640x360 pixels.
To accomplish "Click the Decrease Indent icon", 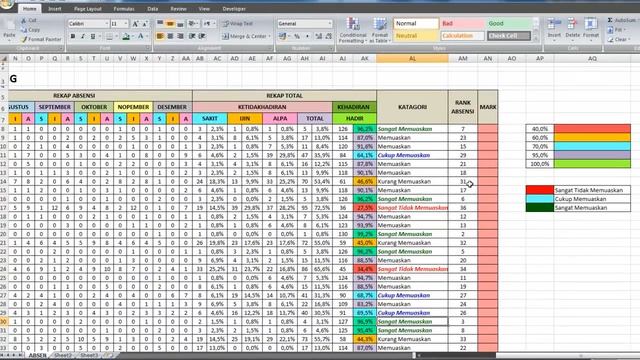I will tap(192, 36).
